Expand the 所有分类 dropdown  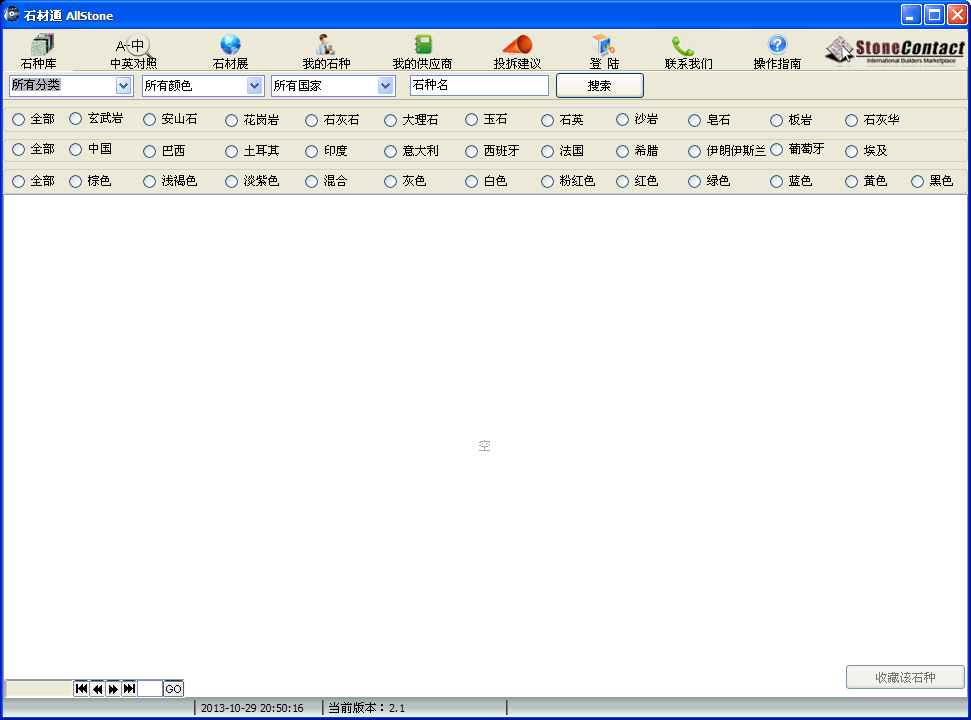(124, 85)
